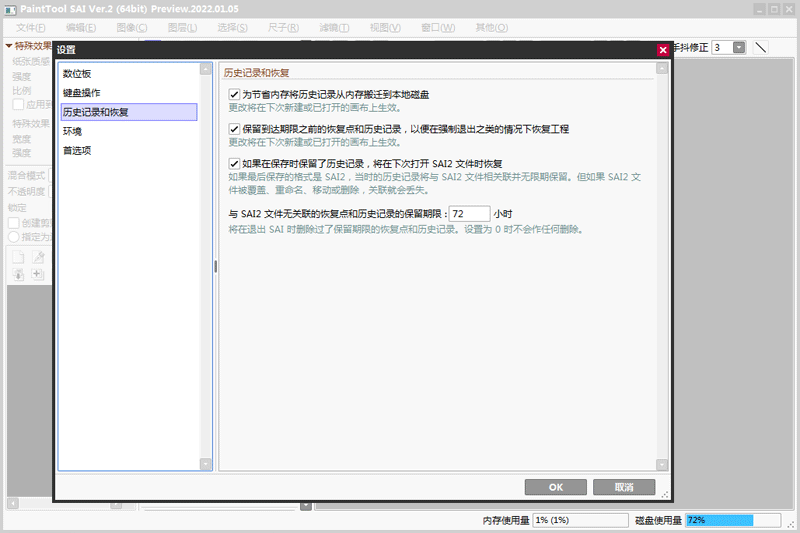The width and height of the screenshot is (800, 533).
Task: Select 数位板 in the settings category list
Action: pyautogui.click(x=77, y=74)
